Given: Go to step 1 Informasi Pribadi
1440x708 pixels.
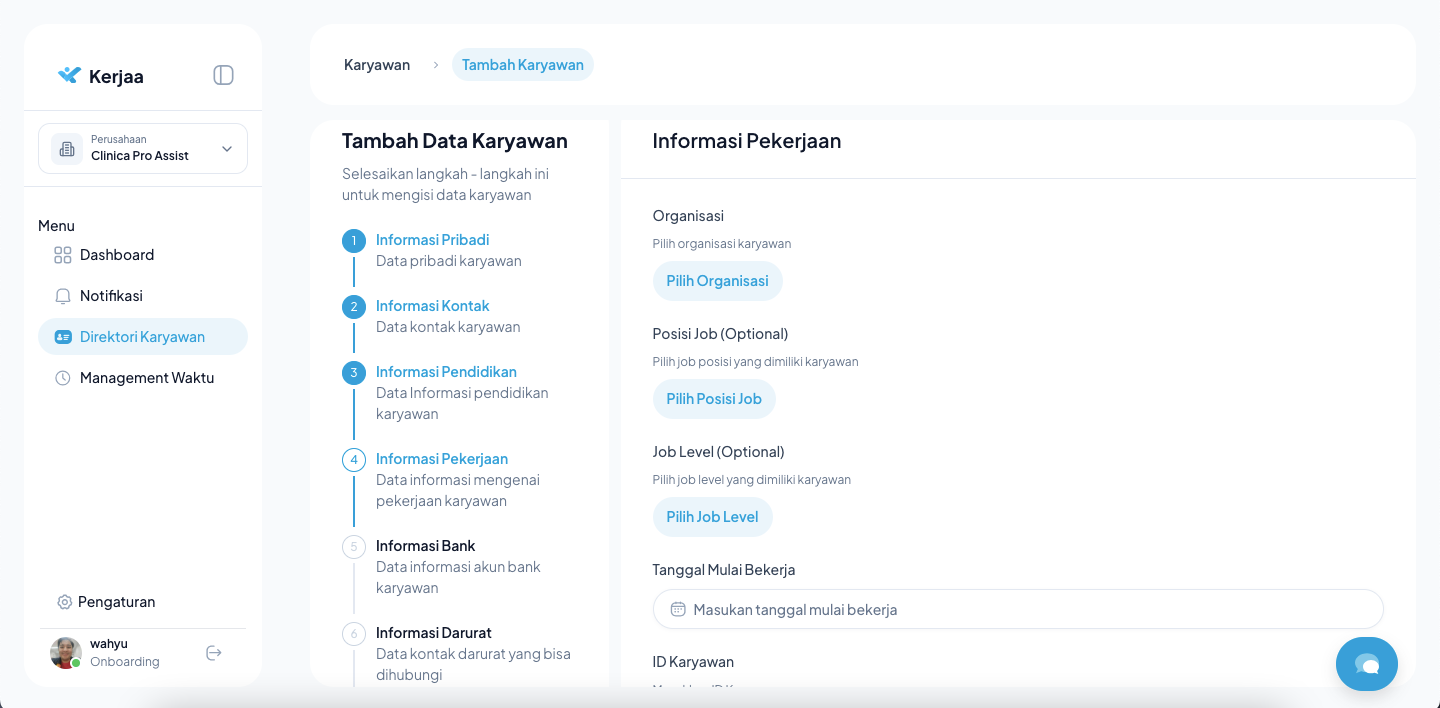Looking at the screenshot, I should tap(432, 240).
